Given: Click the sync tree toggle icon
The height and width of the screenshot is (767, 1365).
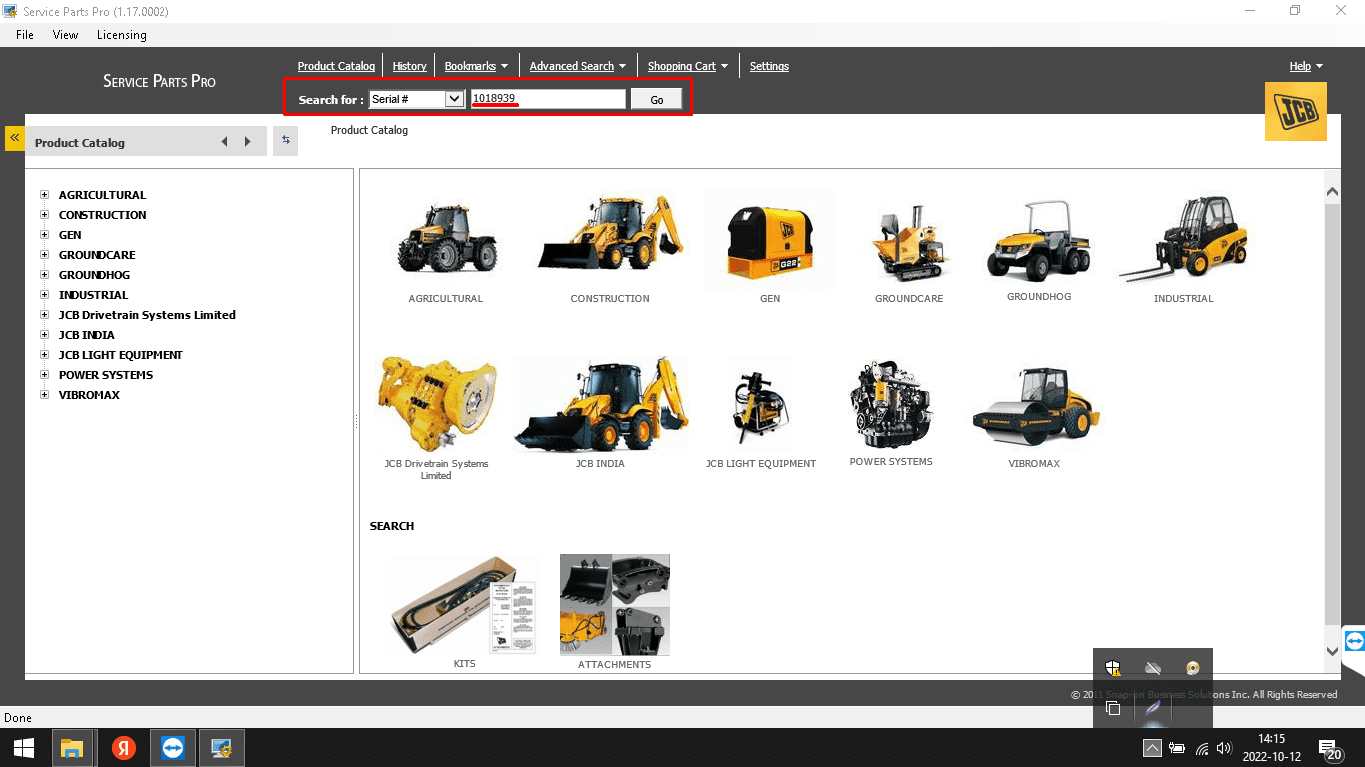Looking at the screenshot, I should [285, 141].
